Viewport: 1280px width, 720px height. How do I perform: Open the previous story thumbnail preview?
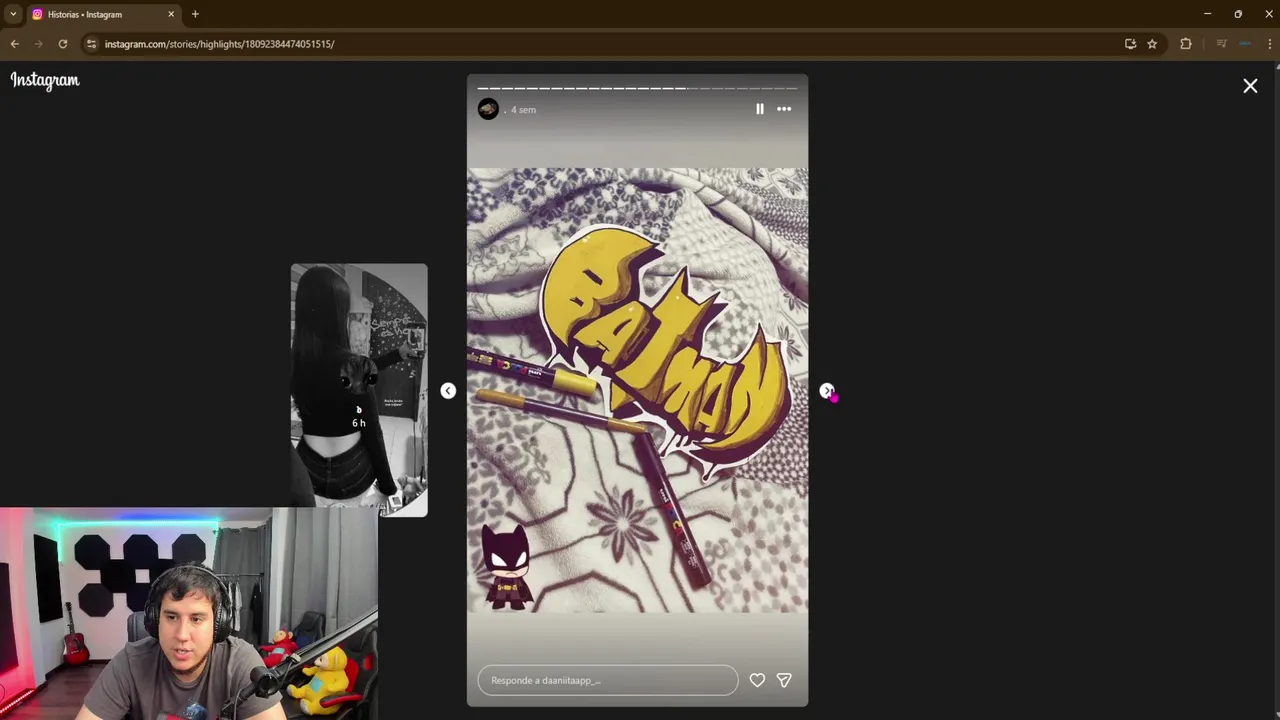(359, 390)
